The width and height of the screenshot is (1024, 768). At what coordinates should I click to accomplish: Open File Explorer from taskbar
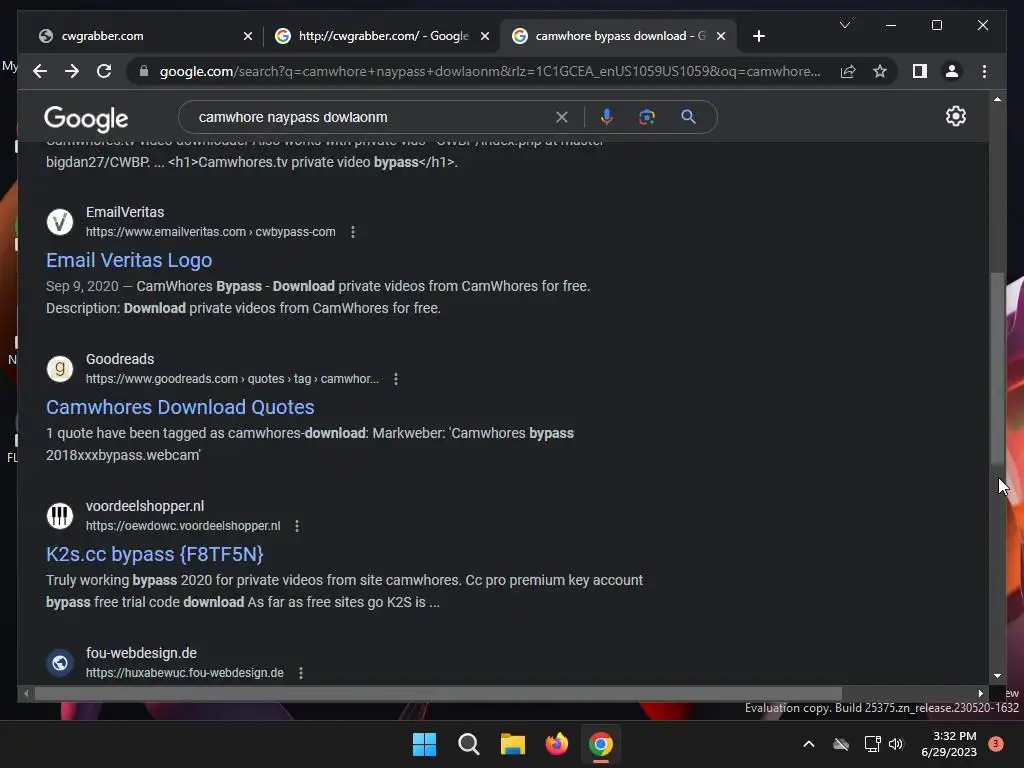[x=513, y=744]
